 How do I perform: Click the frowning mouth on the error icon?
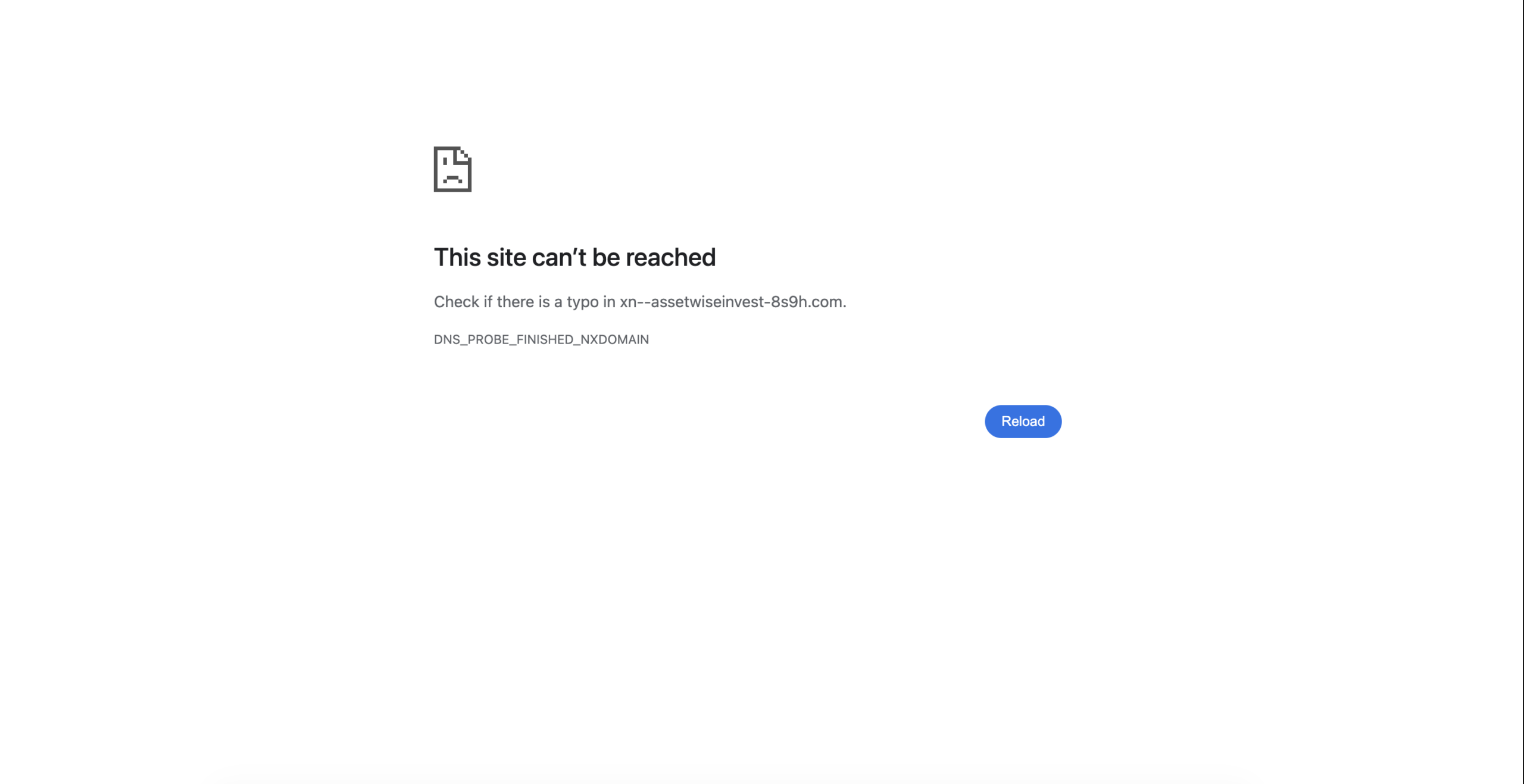click(x=452, y=179)
